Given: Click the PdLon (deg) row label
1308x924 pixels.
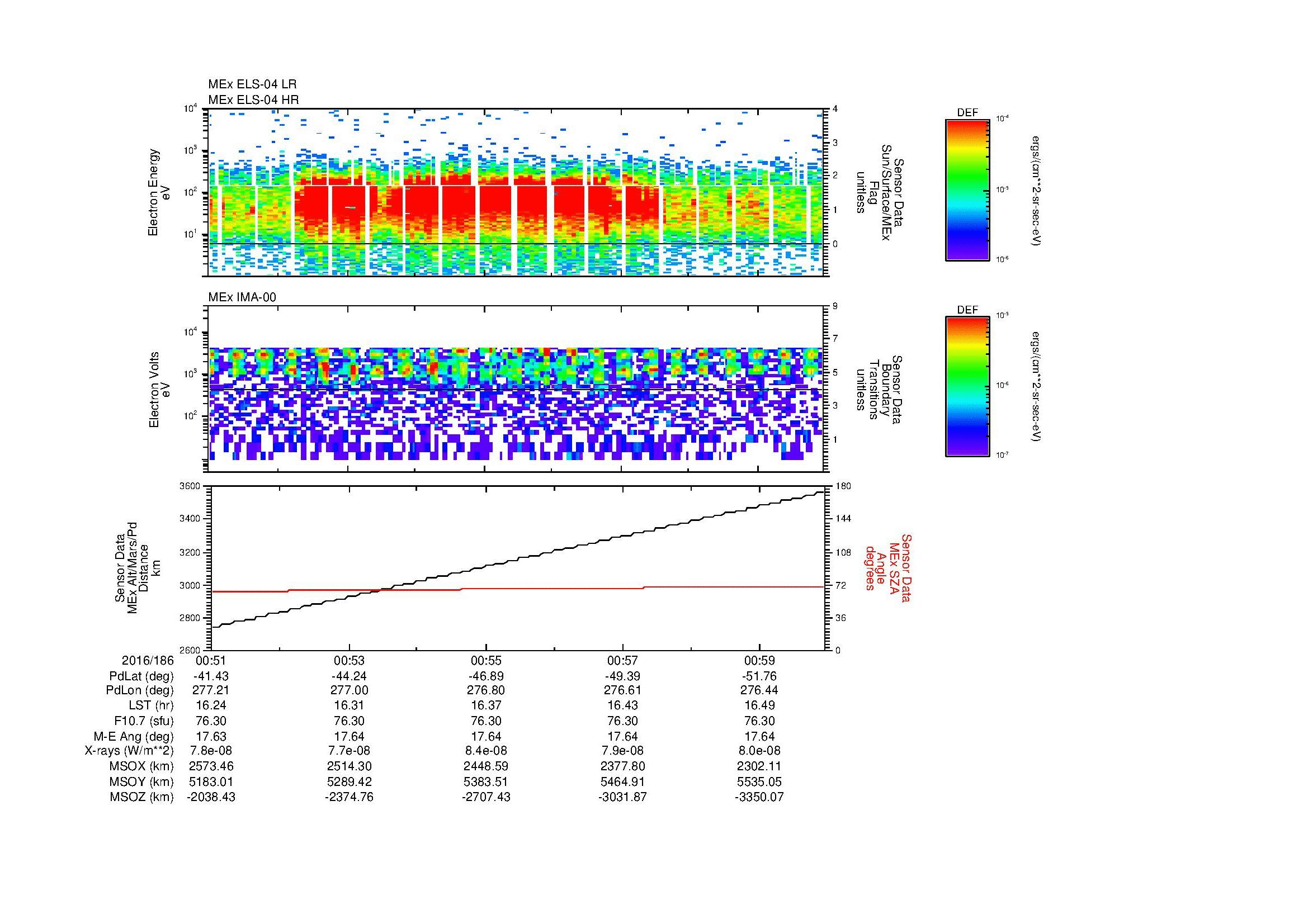Looking at the screenshot, I should [140, 690].
